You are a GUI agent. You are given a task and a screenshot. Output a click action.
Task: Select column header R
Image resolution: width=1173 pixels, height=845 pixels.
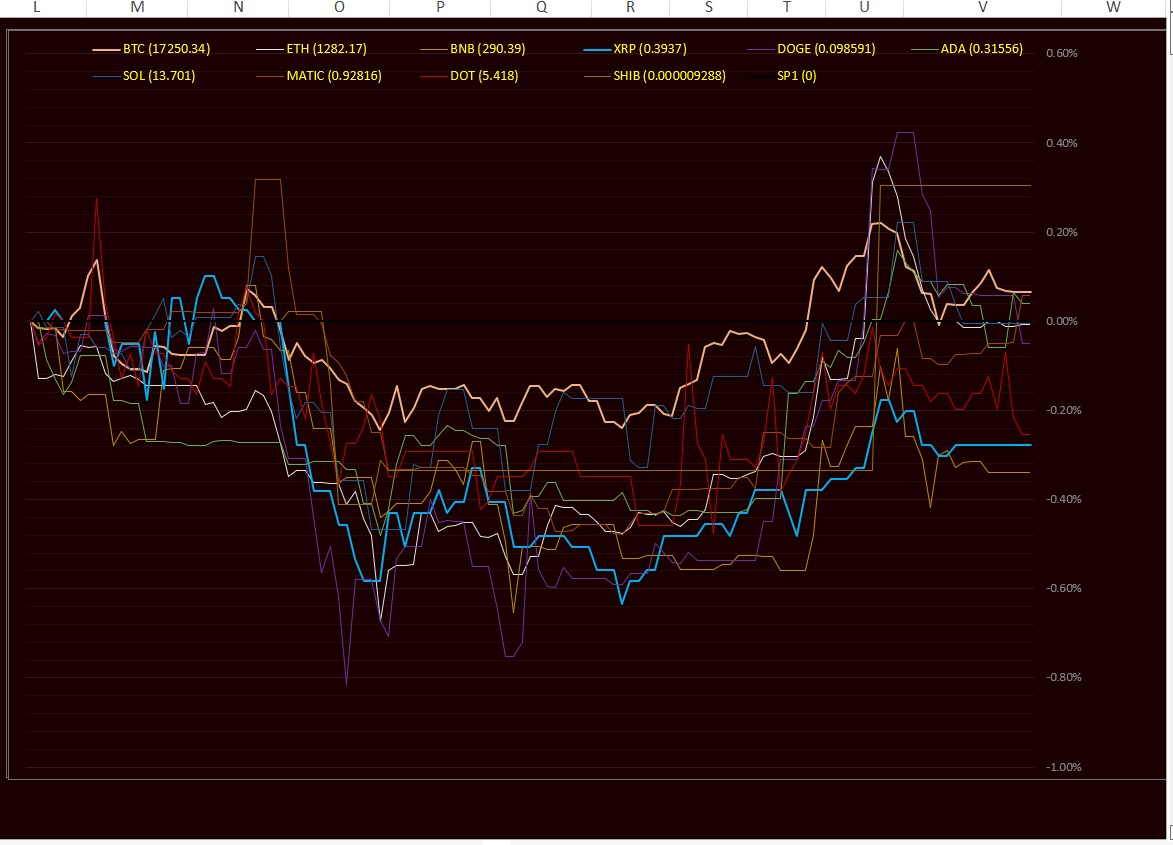click(631, 7)
